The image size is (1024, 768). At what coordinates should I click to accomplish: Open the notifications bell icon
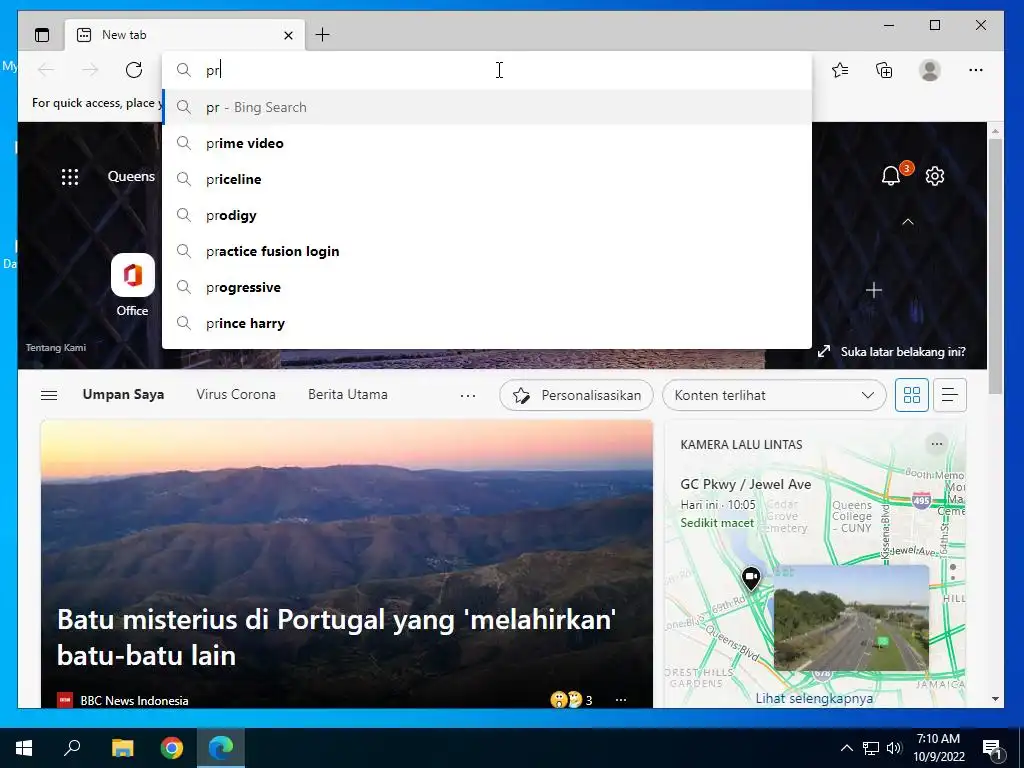pos(891,176)
